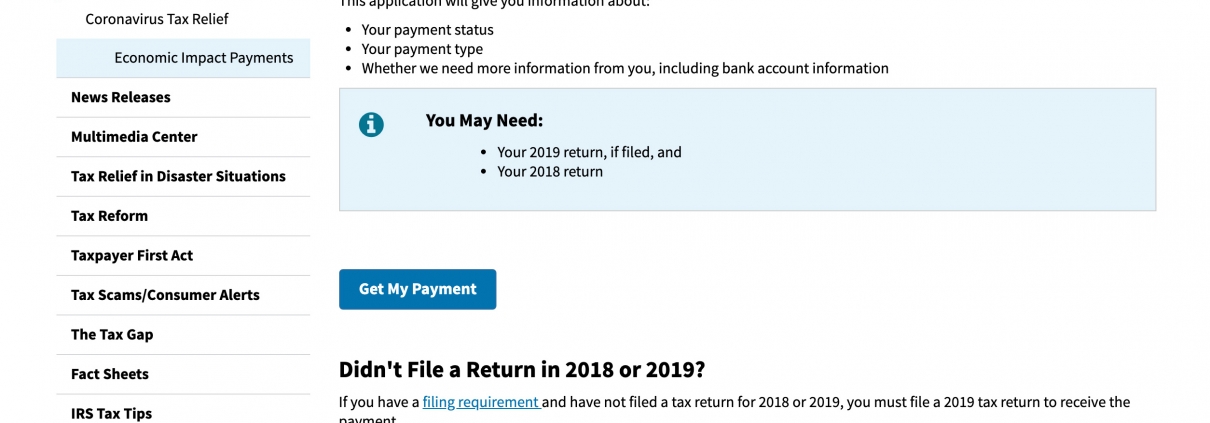
Task: Click the 'Your payment status' bullet
Action: coord(428,30)
